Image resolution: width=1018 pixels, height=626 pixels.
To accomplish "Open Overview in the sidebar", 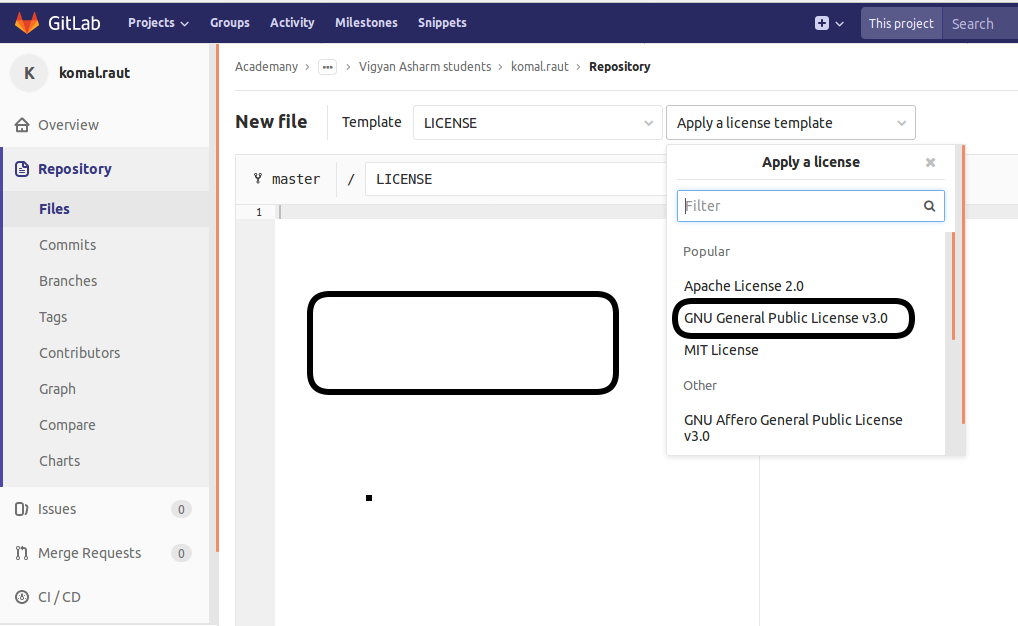I will point(68,125).
